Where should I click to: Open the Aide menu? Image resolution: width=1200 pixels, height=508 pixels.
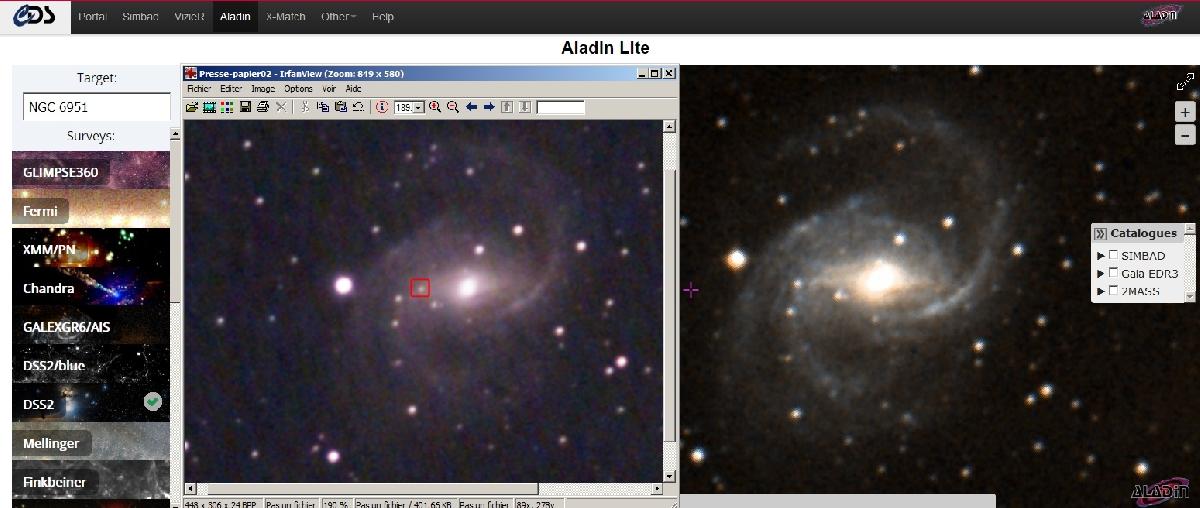point(353,89)
